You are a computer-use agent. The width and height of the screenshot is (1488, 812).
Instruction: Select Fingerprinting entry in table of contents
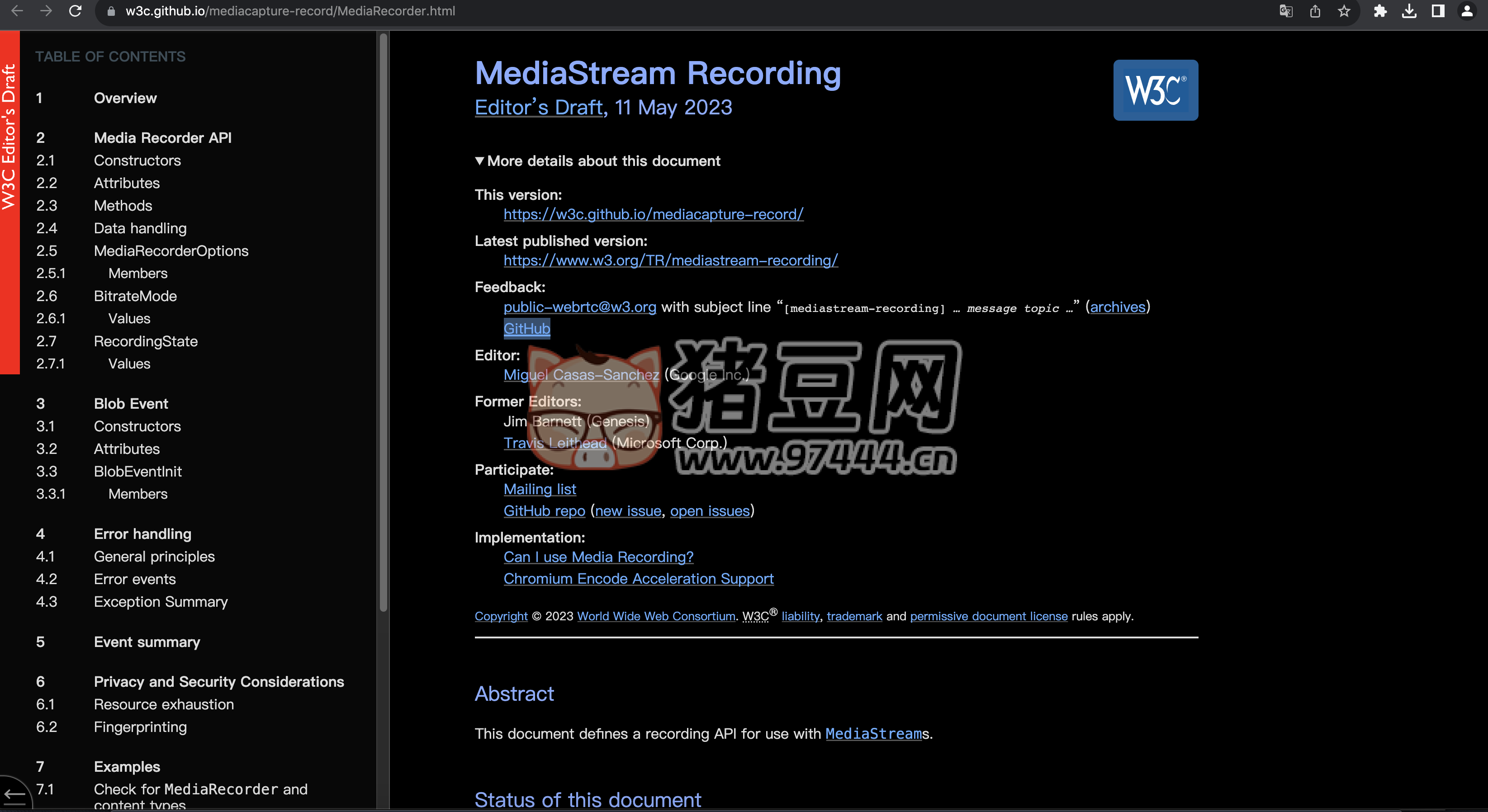pos(140,727)
